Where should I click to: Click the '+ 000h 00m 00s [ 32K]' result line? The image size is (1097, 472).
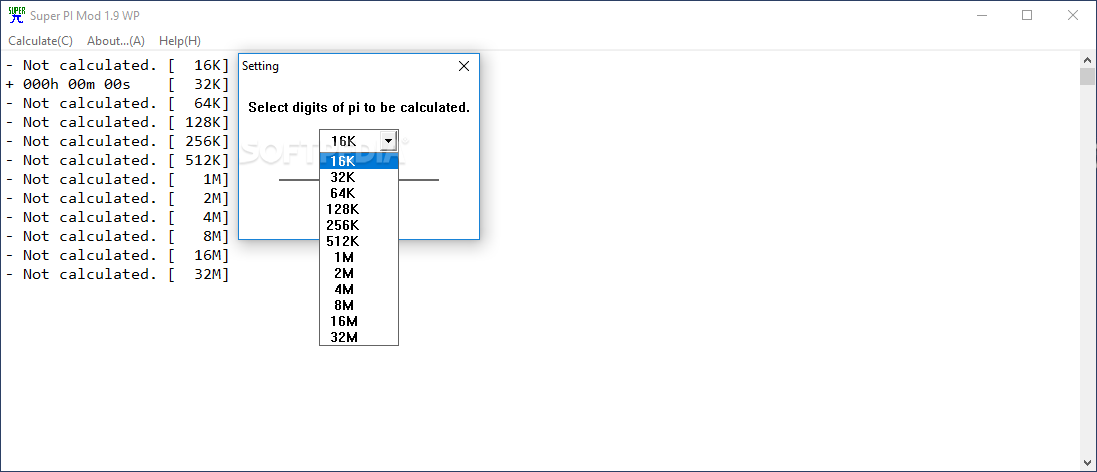click(118, 84)
